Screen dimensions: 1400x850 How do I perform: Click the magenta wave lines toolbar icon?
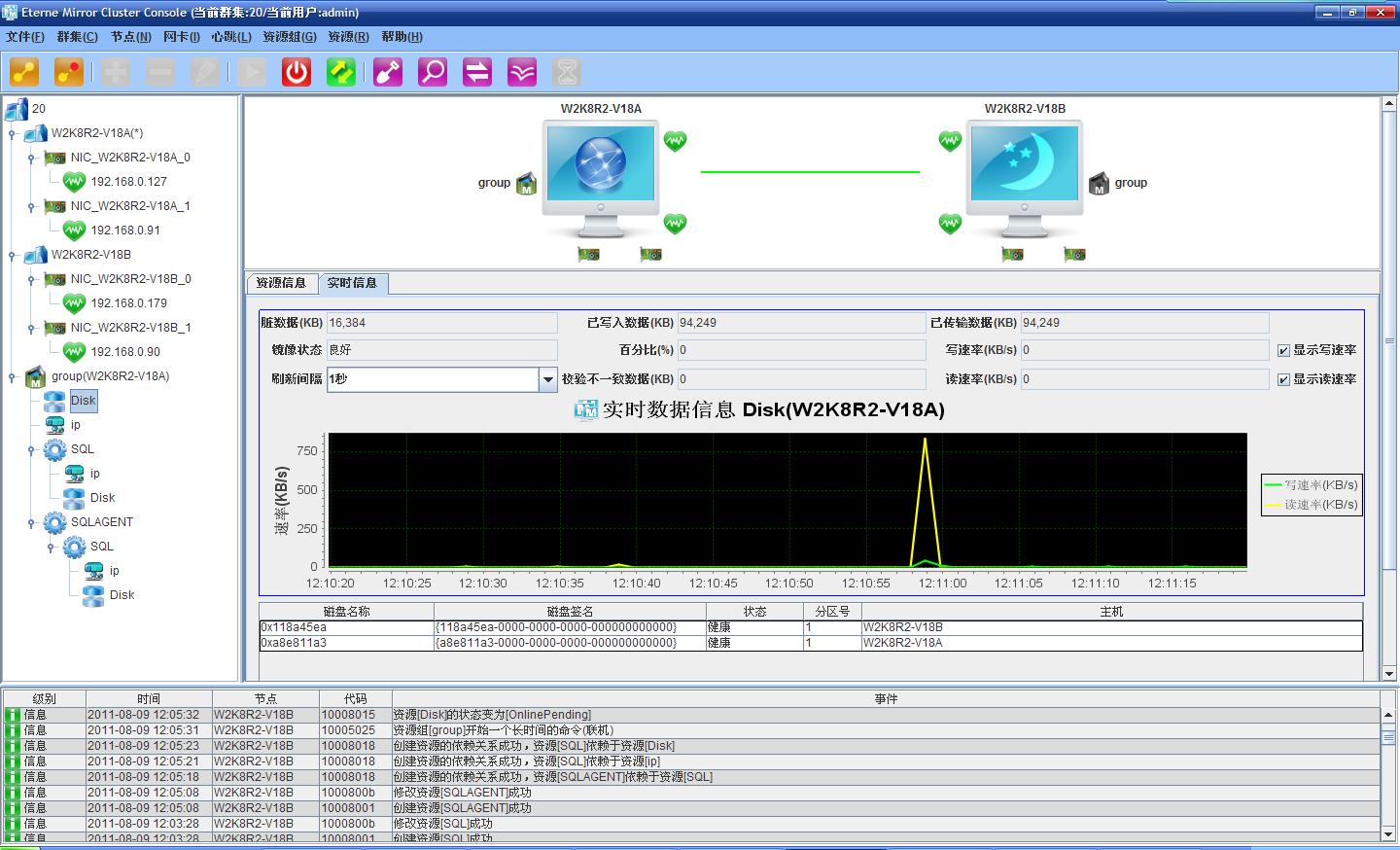(x=522, y=72)
